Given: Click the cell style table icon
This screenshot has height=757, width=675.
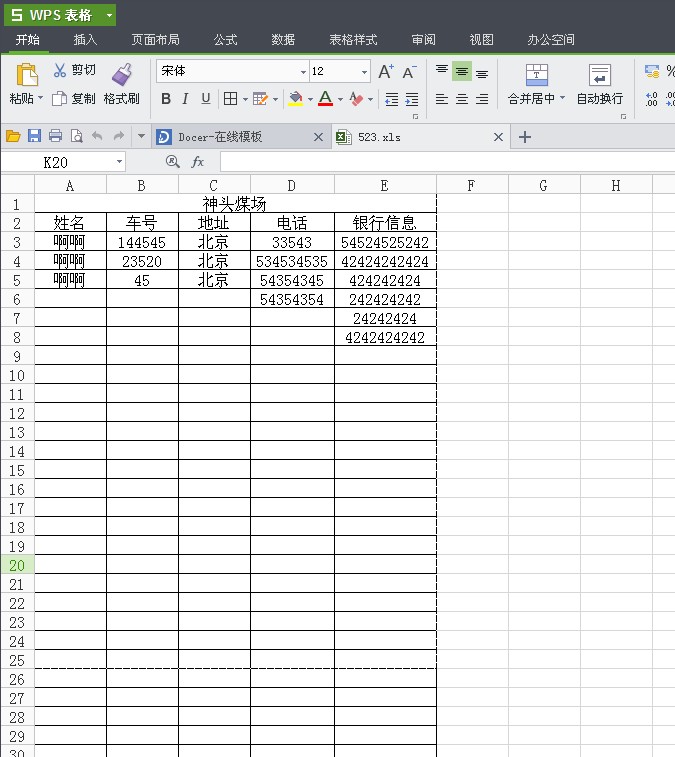Looking at the screenshot, I should coord(260,99).
